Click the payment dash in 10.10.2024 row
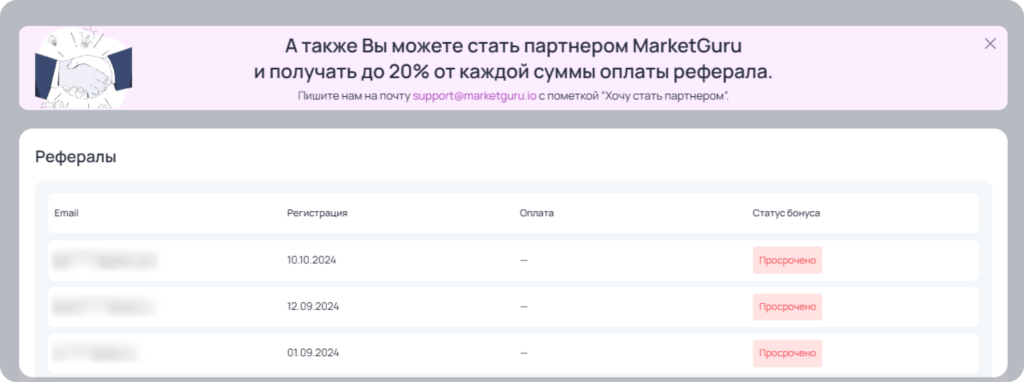This screenshot has height=382, width=1024. 524,260
